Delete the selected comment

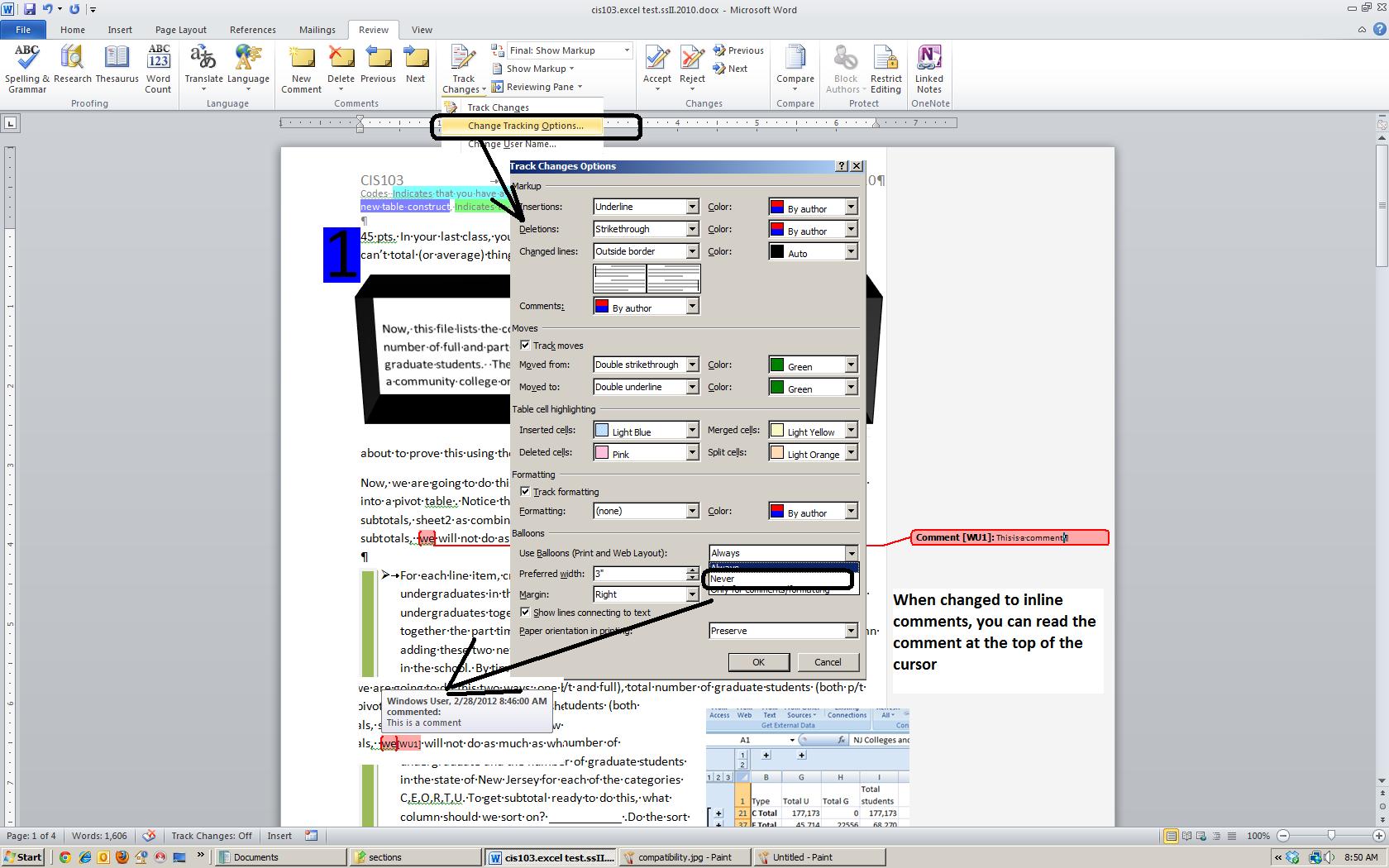(341, 68)
